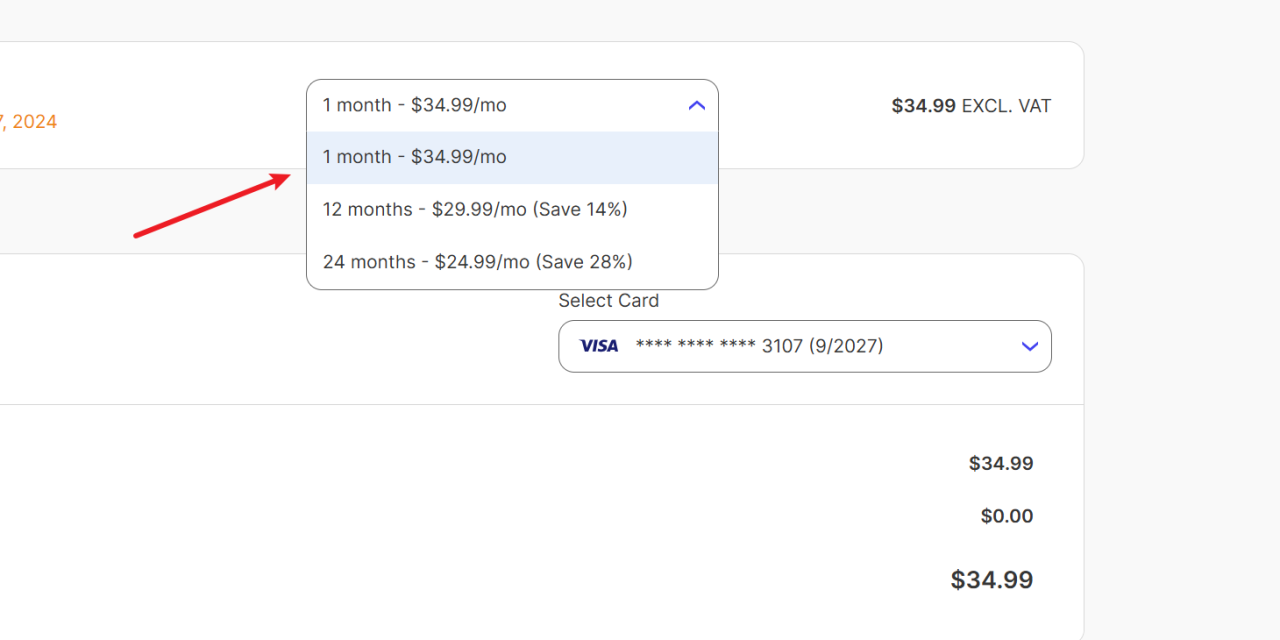The height and width of the screenshot is (640, 1280).
Task: Click the (9/2027) card expiry text
Action: 846,346
